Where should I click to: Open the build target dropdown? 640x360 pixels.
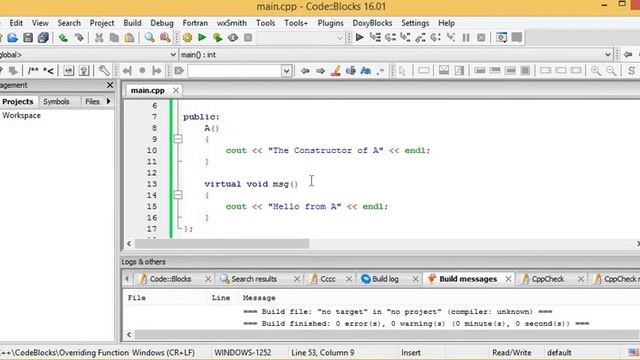click(x=340, y=38)
